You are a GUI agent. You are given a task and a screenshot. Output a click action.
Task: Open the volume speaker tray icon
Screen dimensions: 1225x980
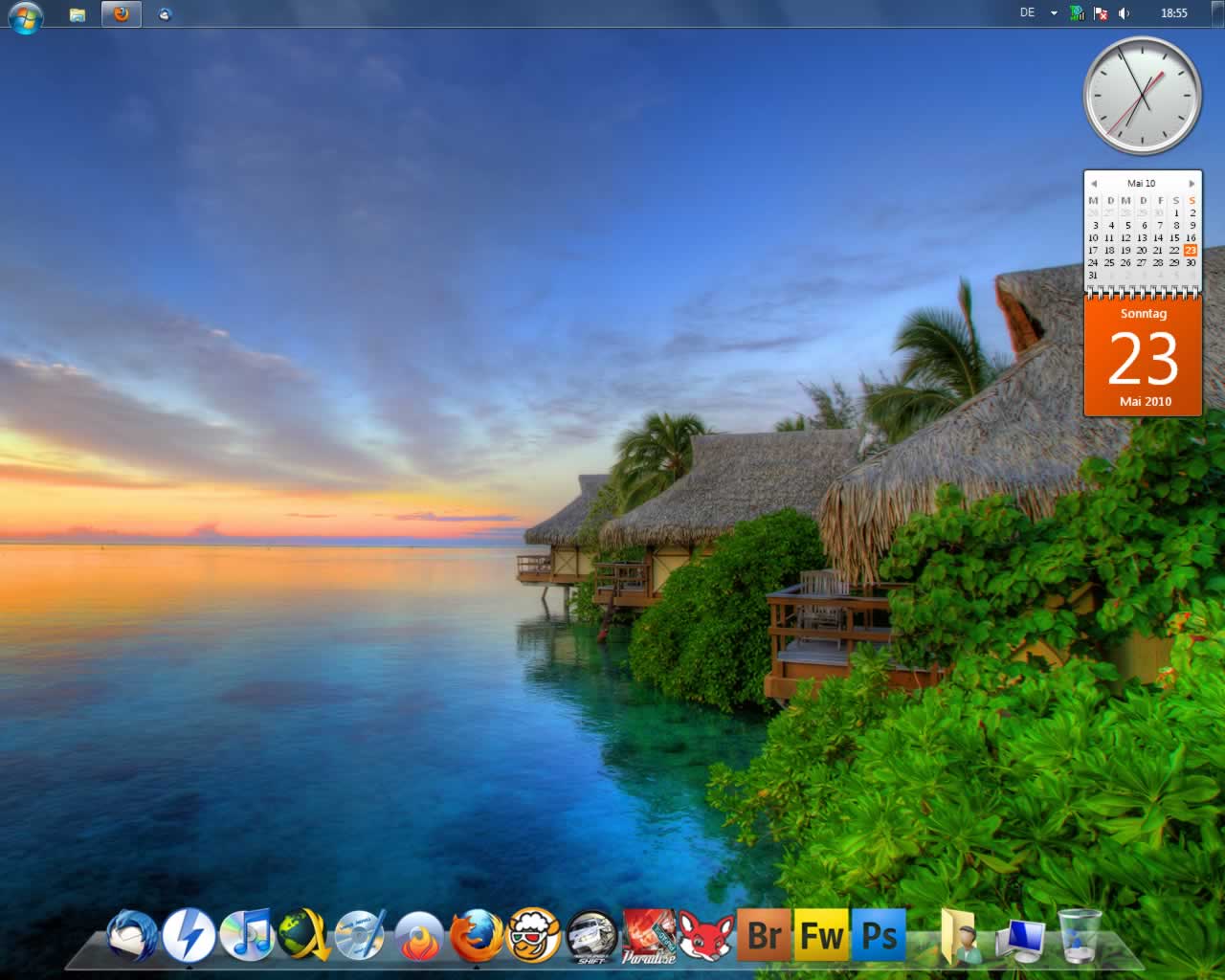pos(1125,13)
